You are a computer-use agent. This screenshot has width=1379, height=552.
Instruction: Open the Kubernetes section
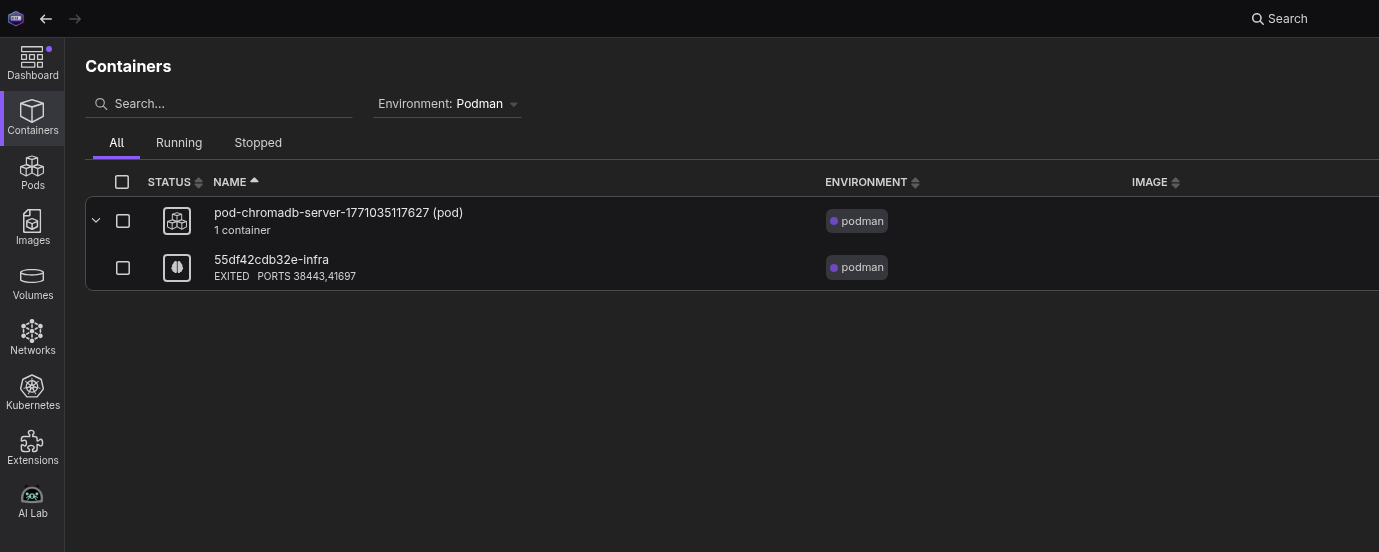point(32,393)
